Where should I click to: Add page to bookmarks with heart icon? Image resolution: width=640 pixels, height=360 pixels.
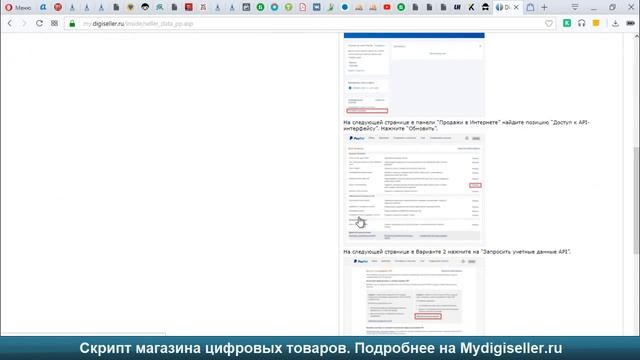point(549,24)
